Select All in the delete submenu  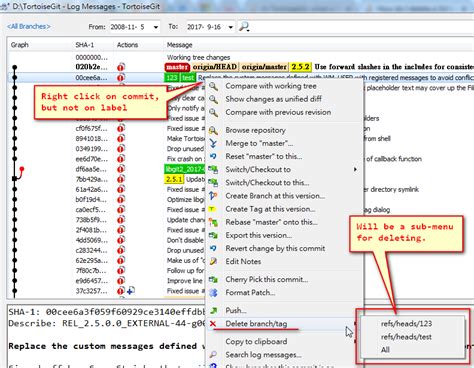(x=385, y=350)
